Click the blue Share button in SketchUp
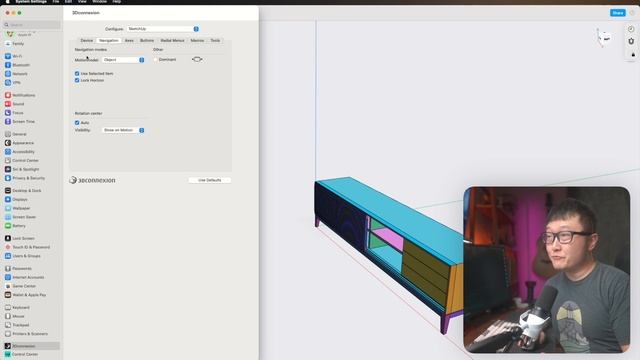640x360 pixels. (x=618, y=13)
